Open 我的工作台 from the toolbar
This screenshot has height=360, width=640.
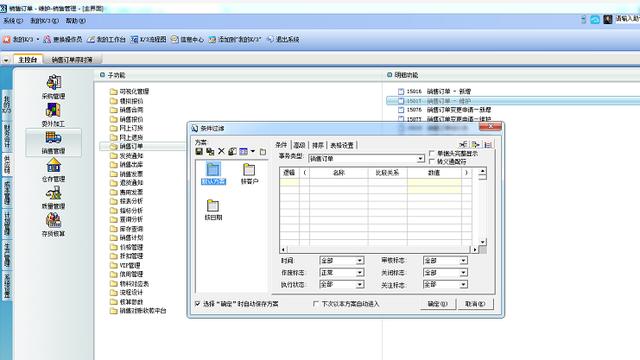[107, 40]
